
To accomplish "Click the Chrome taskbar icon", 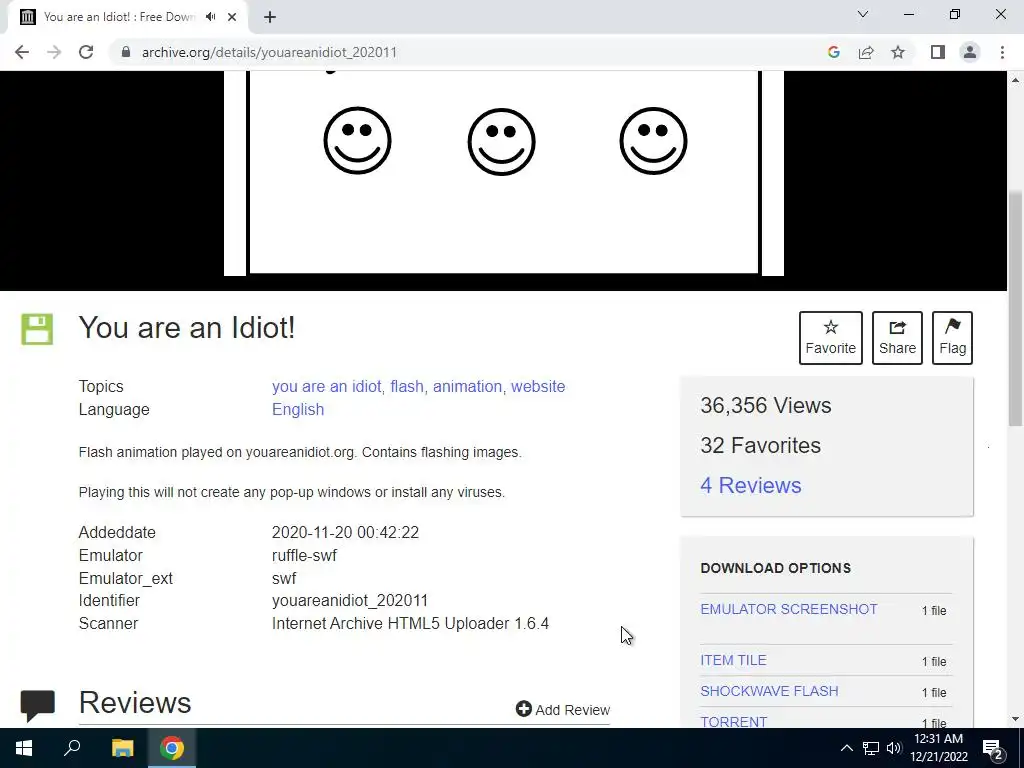I will coord(172,748).
